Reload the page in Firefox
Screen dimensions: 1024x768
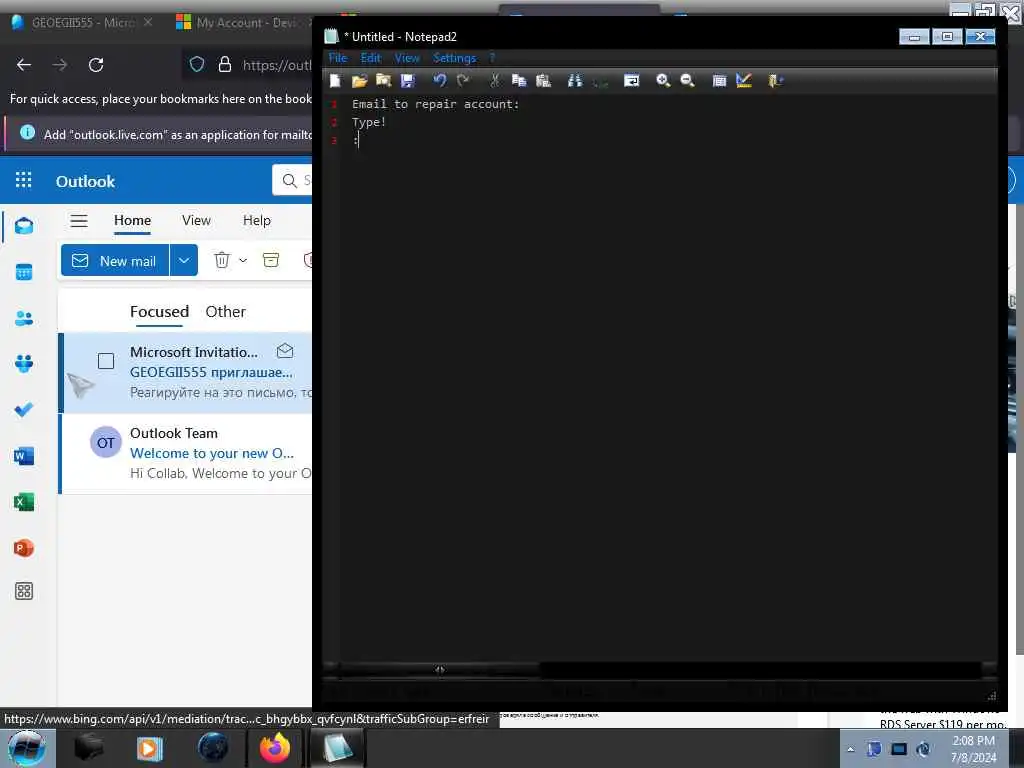pyautogui.click(x=96, y=65)
